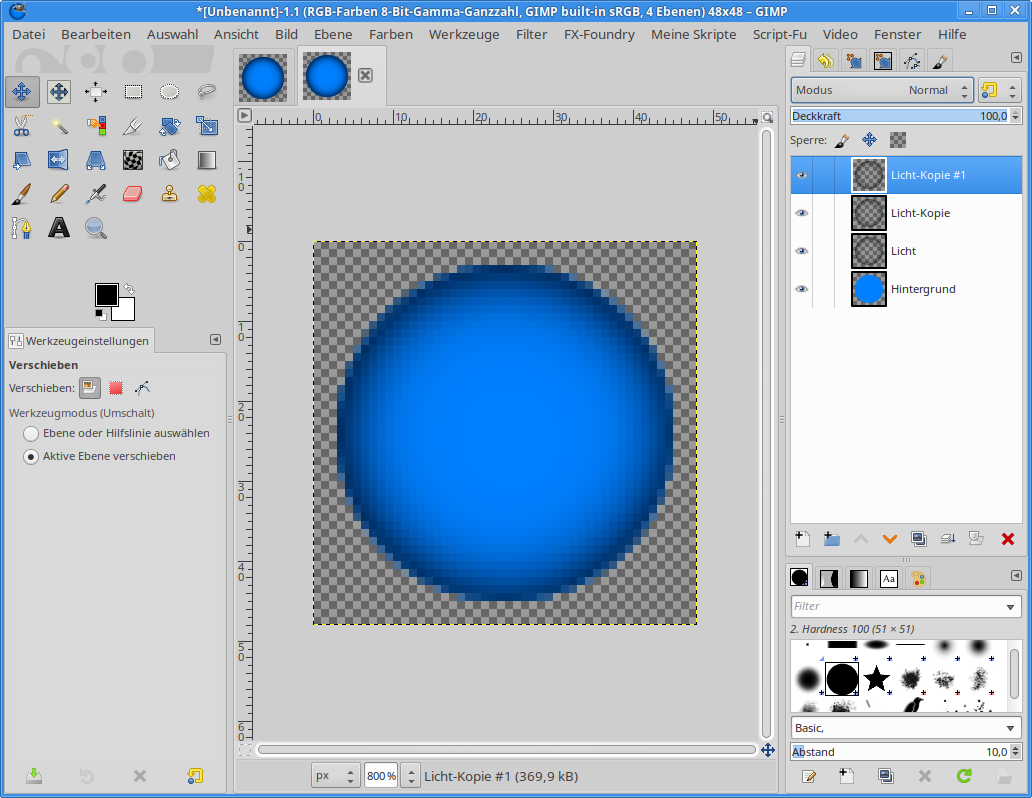The image size is (1032, 798).
Task: Hide the Hintergrund layer
Action: [801, 289]
